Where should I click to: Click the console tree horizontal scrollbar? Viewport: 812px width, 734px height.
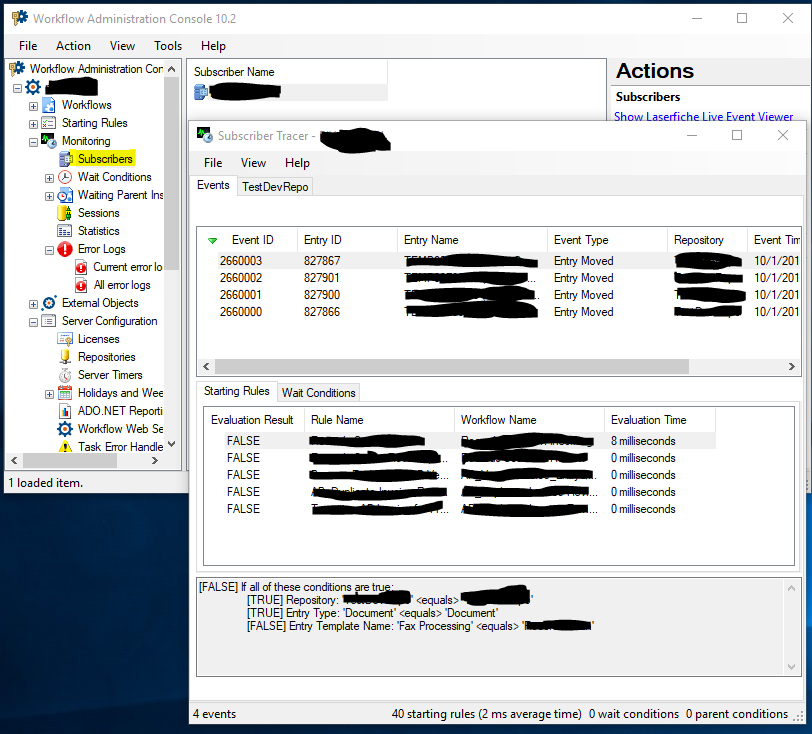point(70,460)
